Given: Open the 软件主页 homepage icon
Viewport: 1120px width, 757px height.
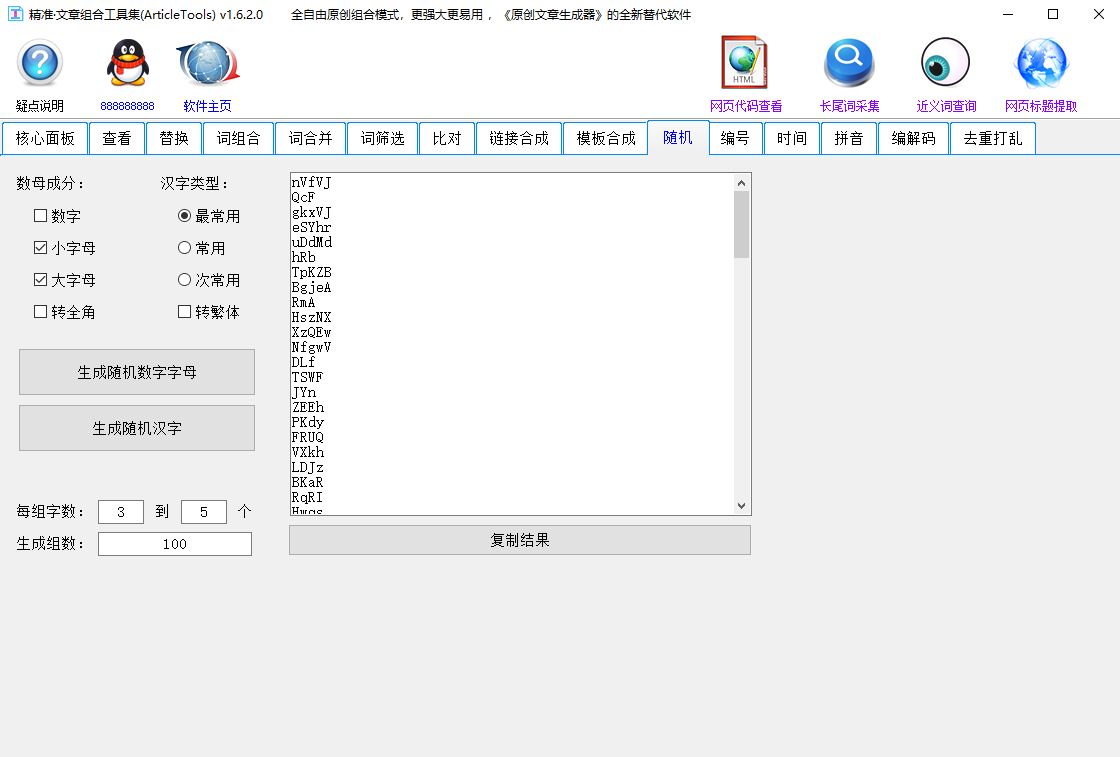Looking at the screenshot, I should click(206, 63).
